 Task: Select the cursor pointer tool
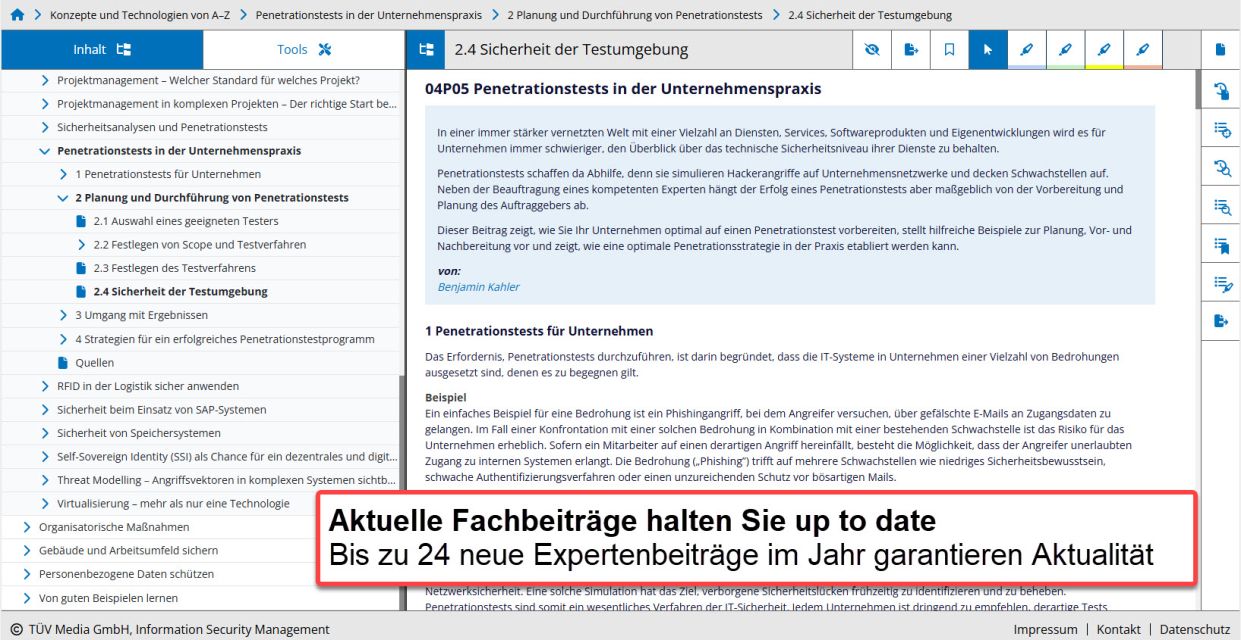[988, 49]
